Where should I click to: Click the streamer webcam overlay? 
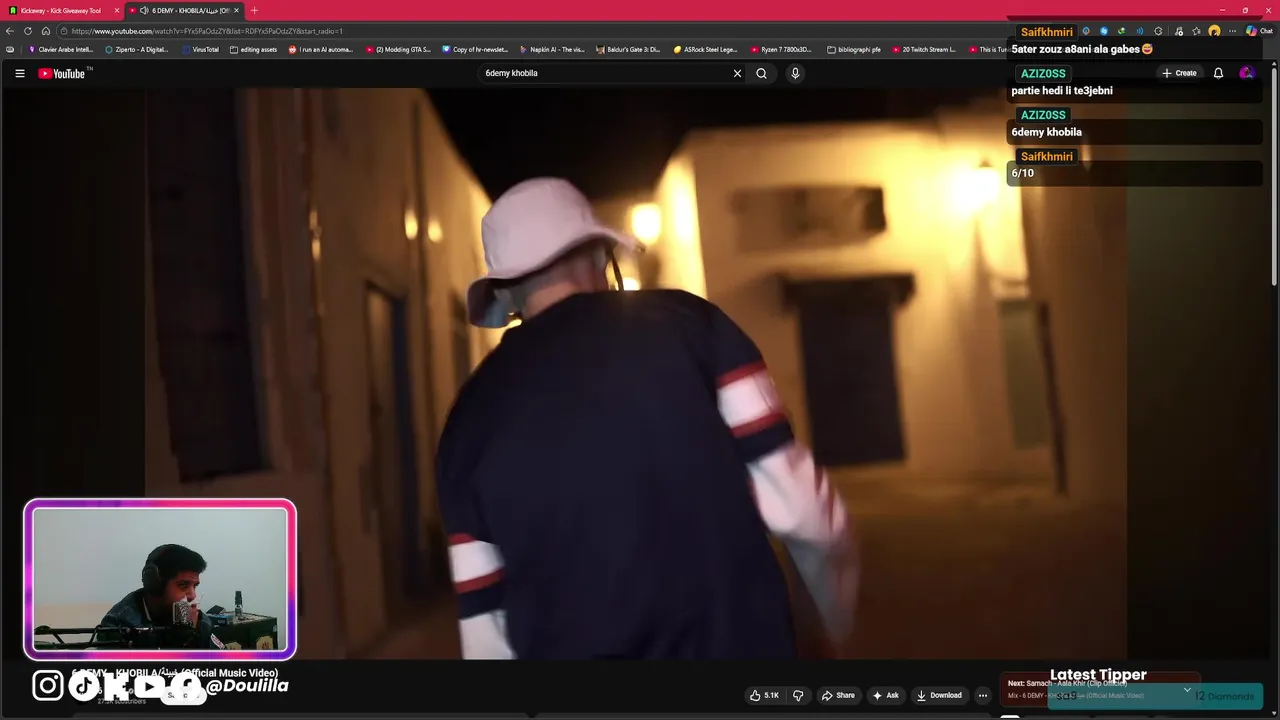coord(160,580)
